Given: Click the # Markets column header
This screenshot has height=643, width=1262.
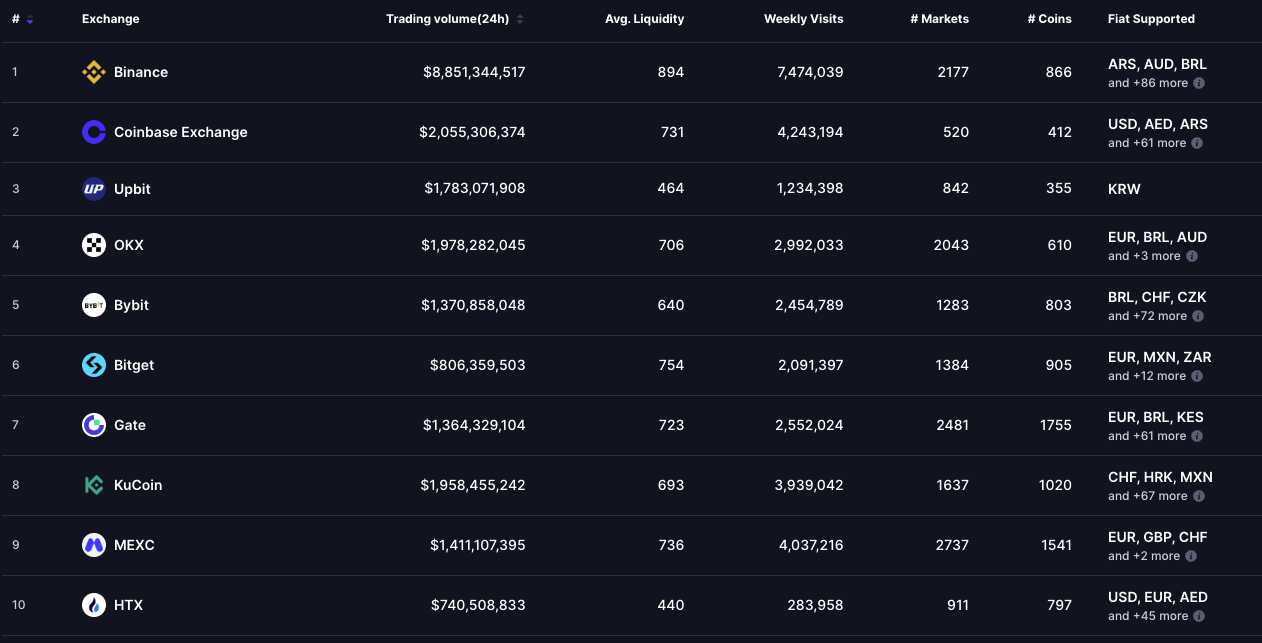Looking at the screenshot, I should point(939,19).
